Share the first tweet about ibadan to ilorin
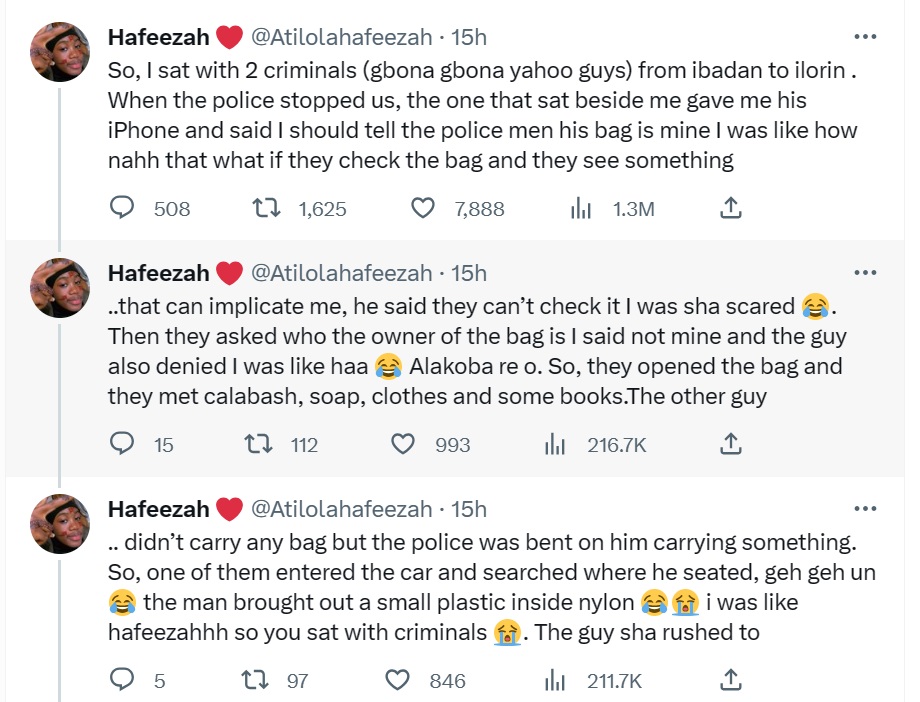Screen dimensions: 920x702 [731, 208]
